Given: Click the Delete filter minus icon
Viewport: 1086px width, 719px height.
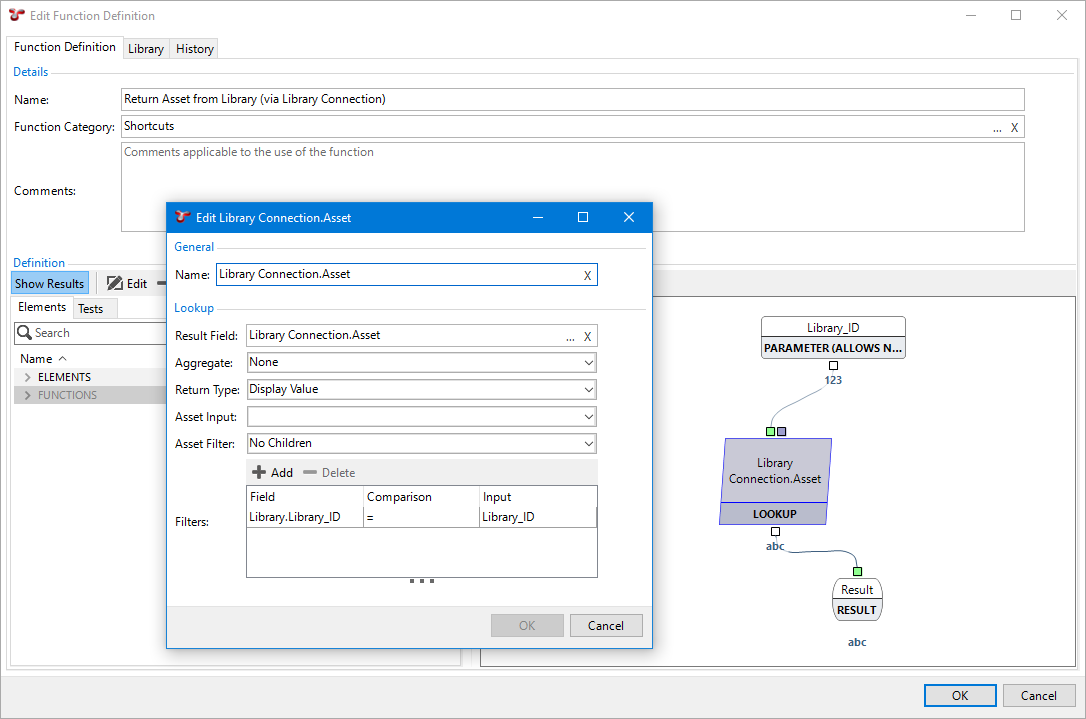Looking at the screenshot, I should 310,473.
